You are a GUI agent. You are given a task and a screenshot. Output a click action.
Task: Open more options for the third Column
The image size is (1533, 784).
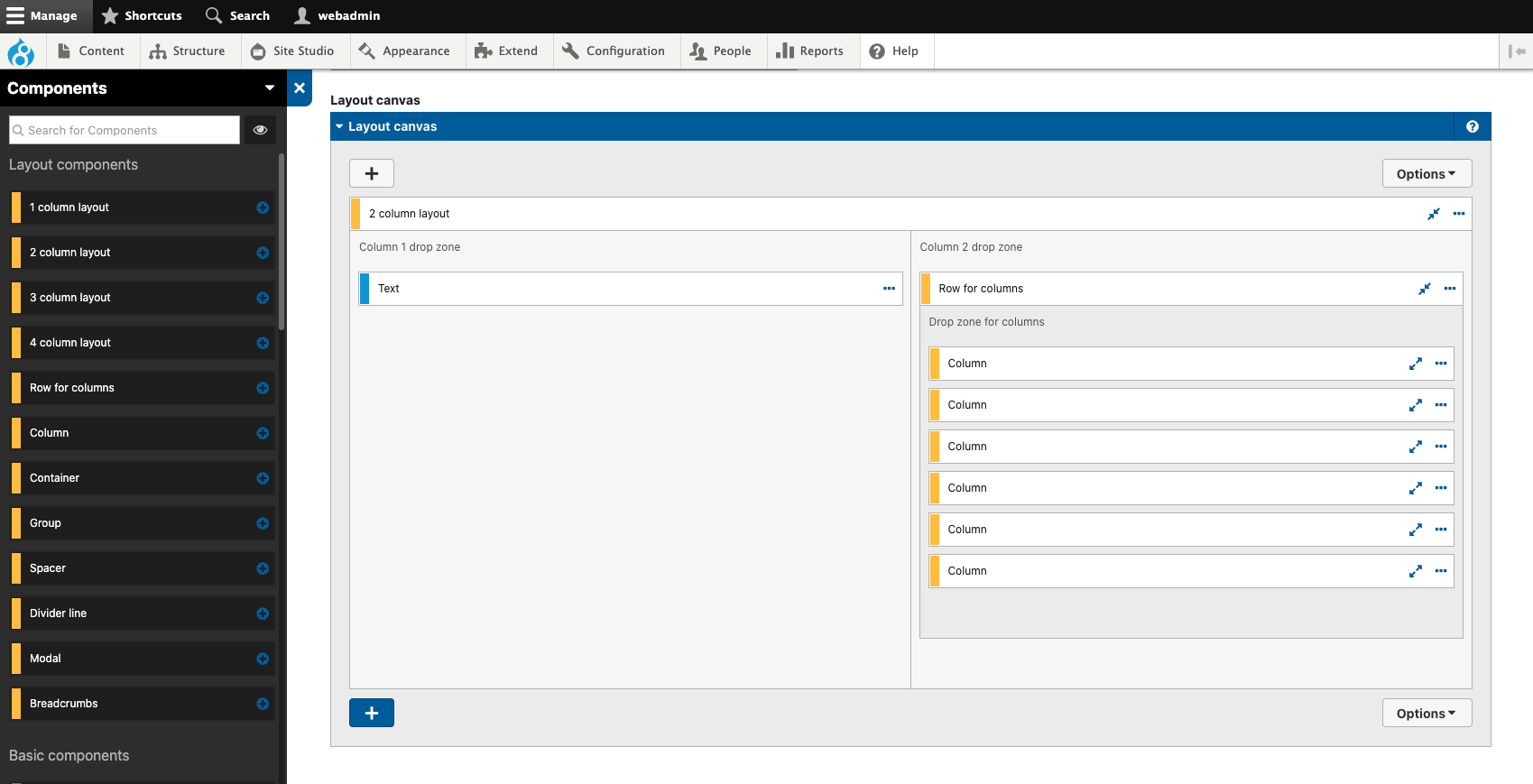pos(1441,447)
